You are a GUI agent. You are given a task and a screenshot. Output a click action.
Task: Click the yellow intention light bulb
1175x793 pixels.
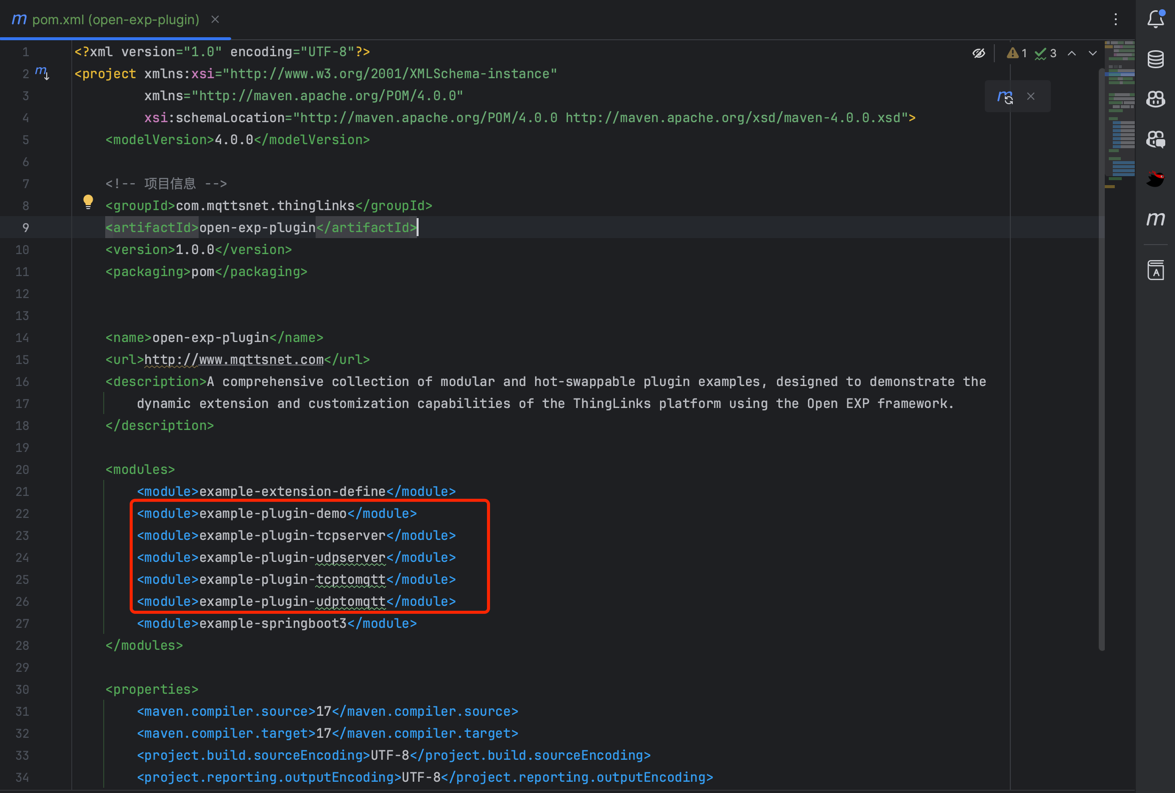tap(88, 202)
